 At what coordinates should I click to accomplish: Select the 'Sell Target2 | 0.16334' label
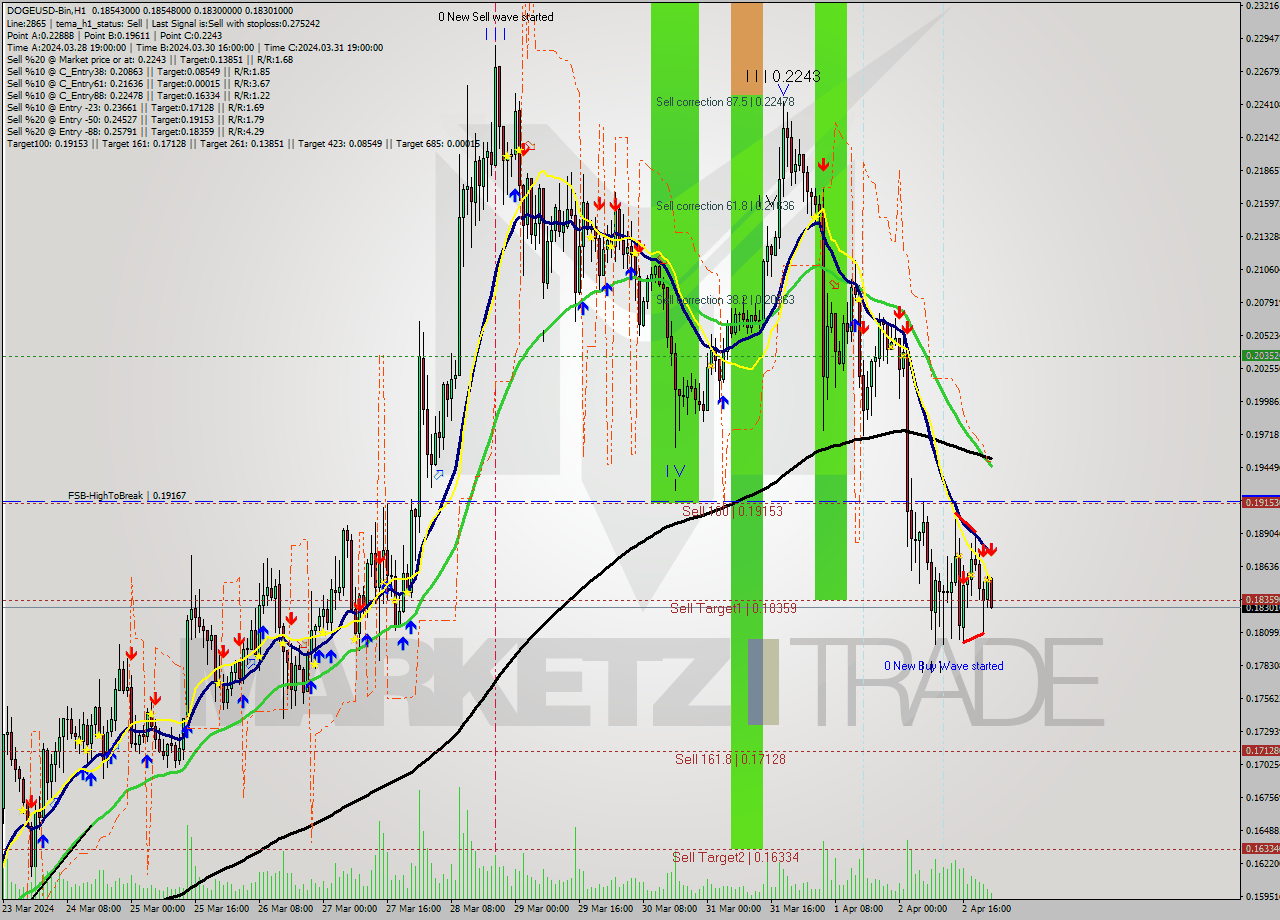(736, 858)
